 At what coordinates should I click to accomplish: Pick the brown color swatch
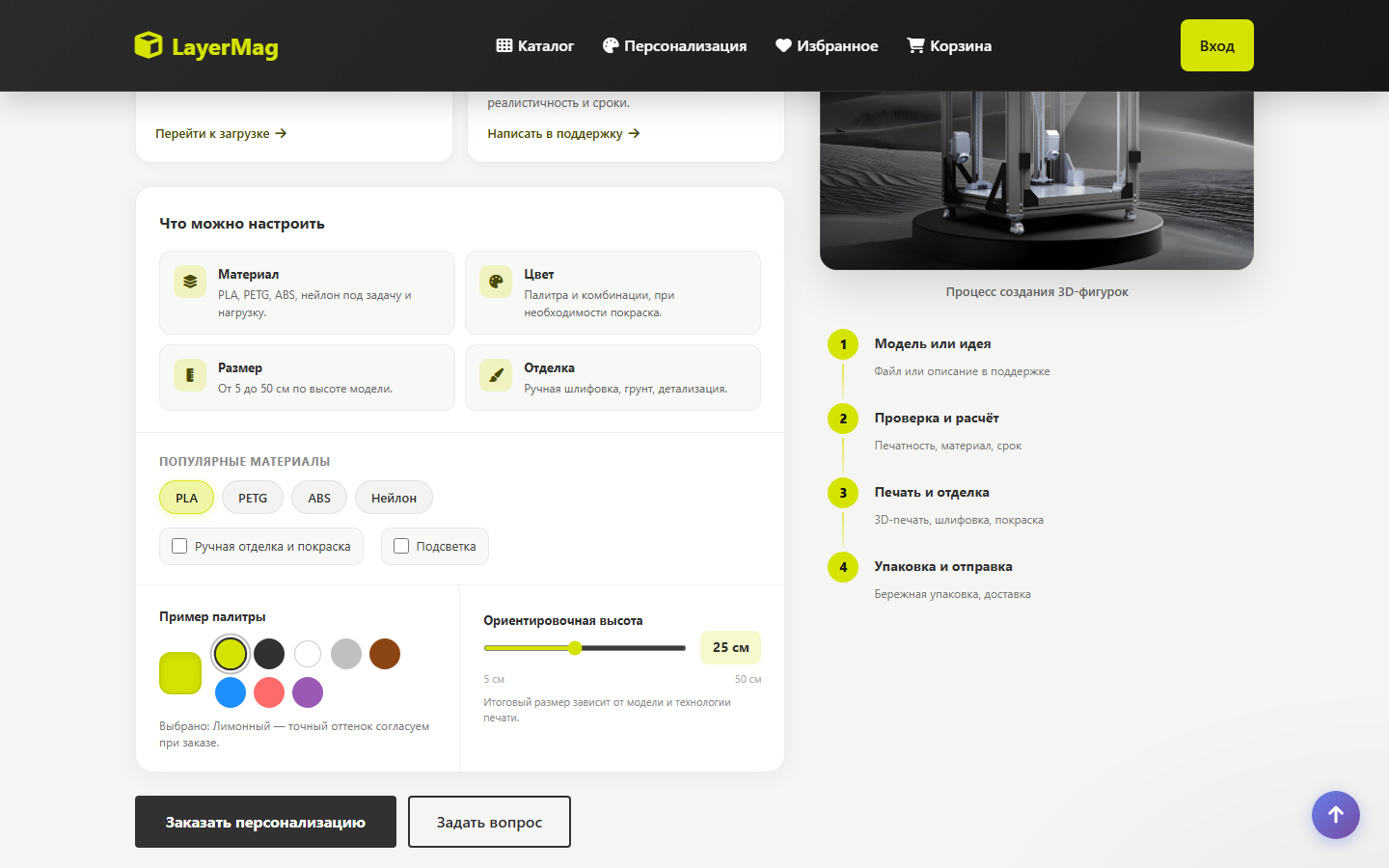(385, 654)
